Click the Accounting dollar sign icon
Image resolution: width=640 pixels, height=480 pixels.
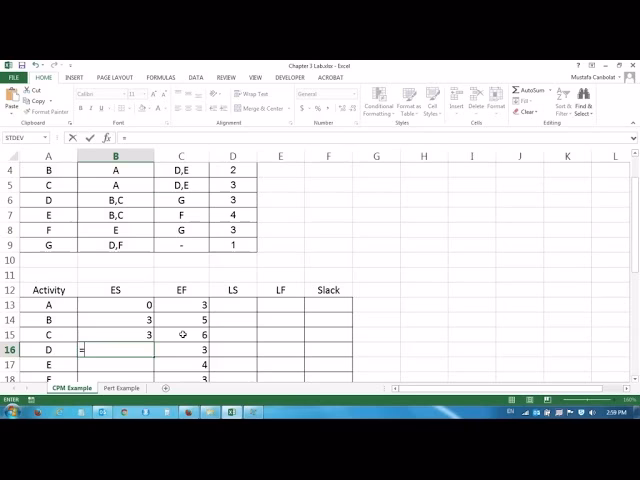pos(302,108)
